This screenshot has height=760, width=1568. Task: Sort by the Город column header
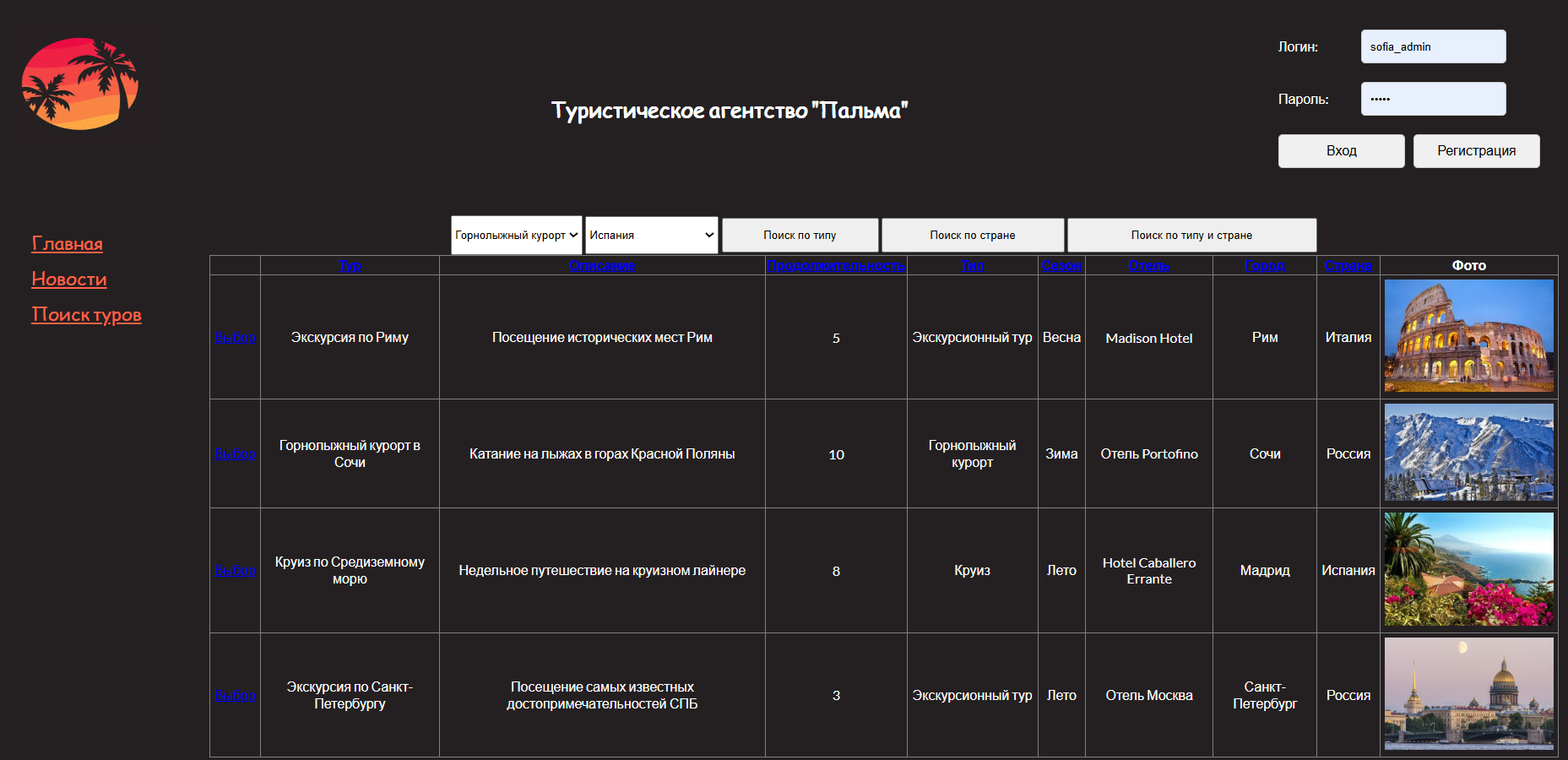click(1265, 265)
